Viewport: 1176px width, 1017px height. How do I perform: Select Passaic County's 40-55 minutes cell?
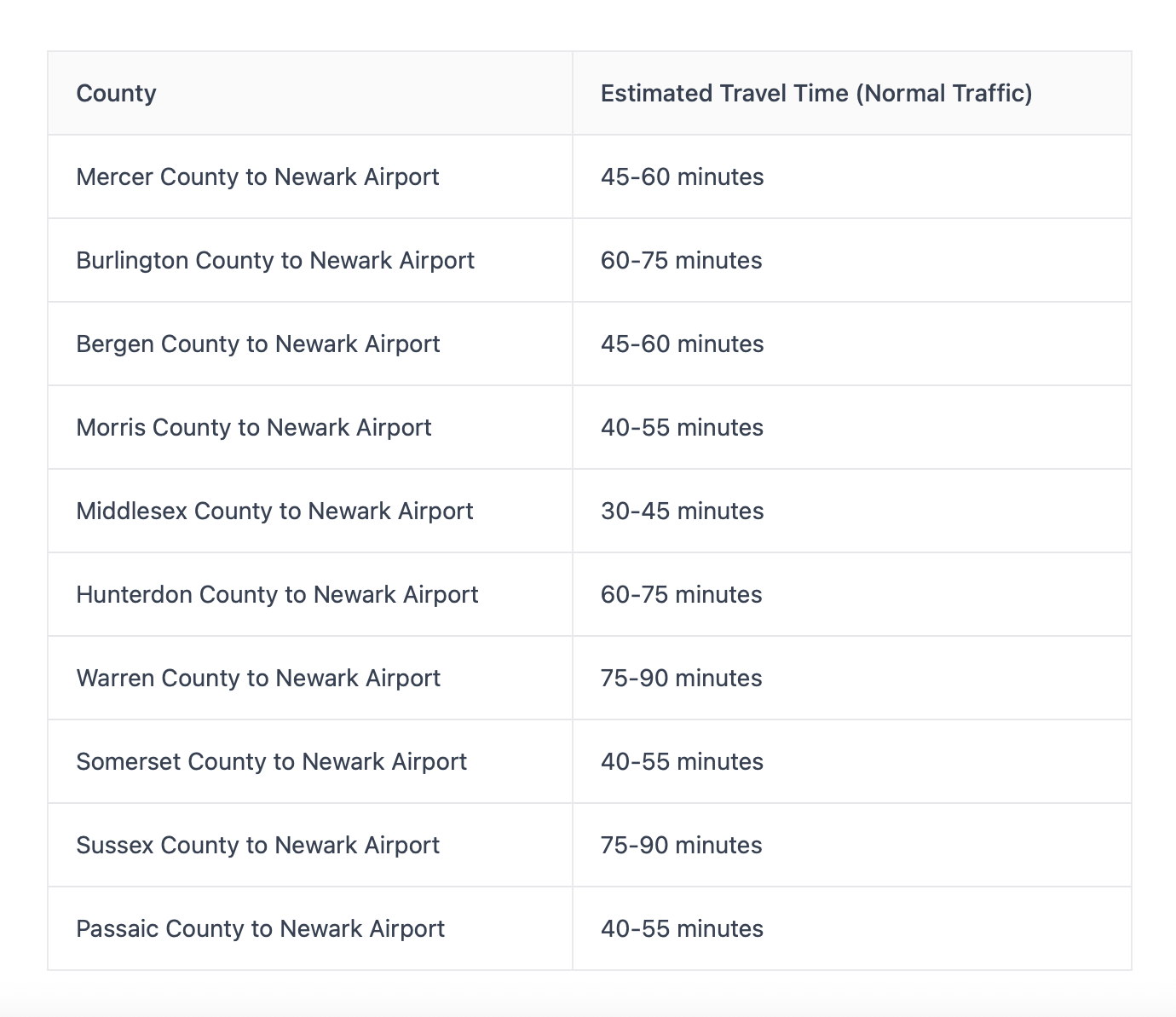pyautogui.click(x=682, y=928)
